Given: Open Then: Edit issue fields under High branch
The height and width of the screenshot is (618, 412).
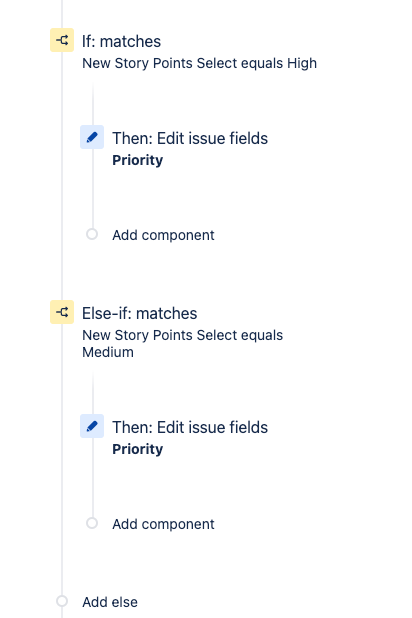Looking at the screenshot, I should 190,138.
